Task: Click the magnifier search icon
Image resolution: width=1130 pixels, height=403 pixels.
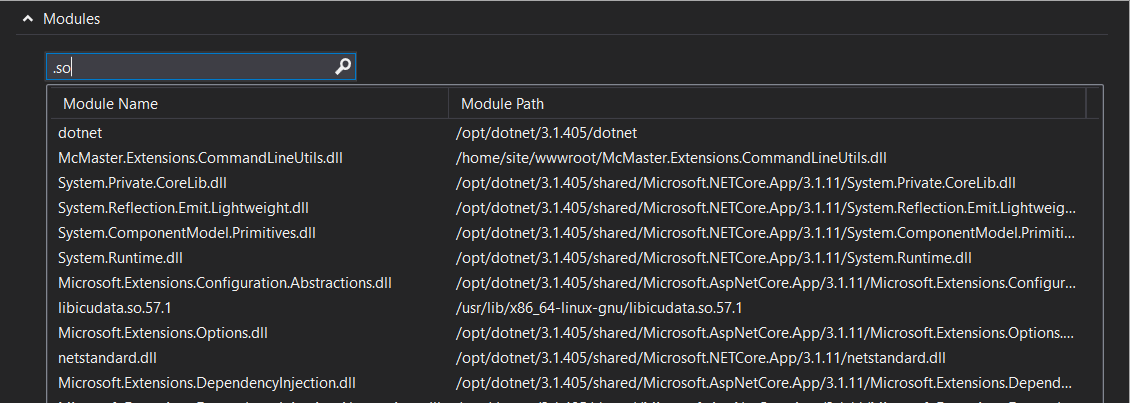Action: pos(343,67)
